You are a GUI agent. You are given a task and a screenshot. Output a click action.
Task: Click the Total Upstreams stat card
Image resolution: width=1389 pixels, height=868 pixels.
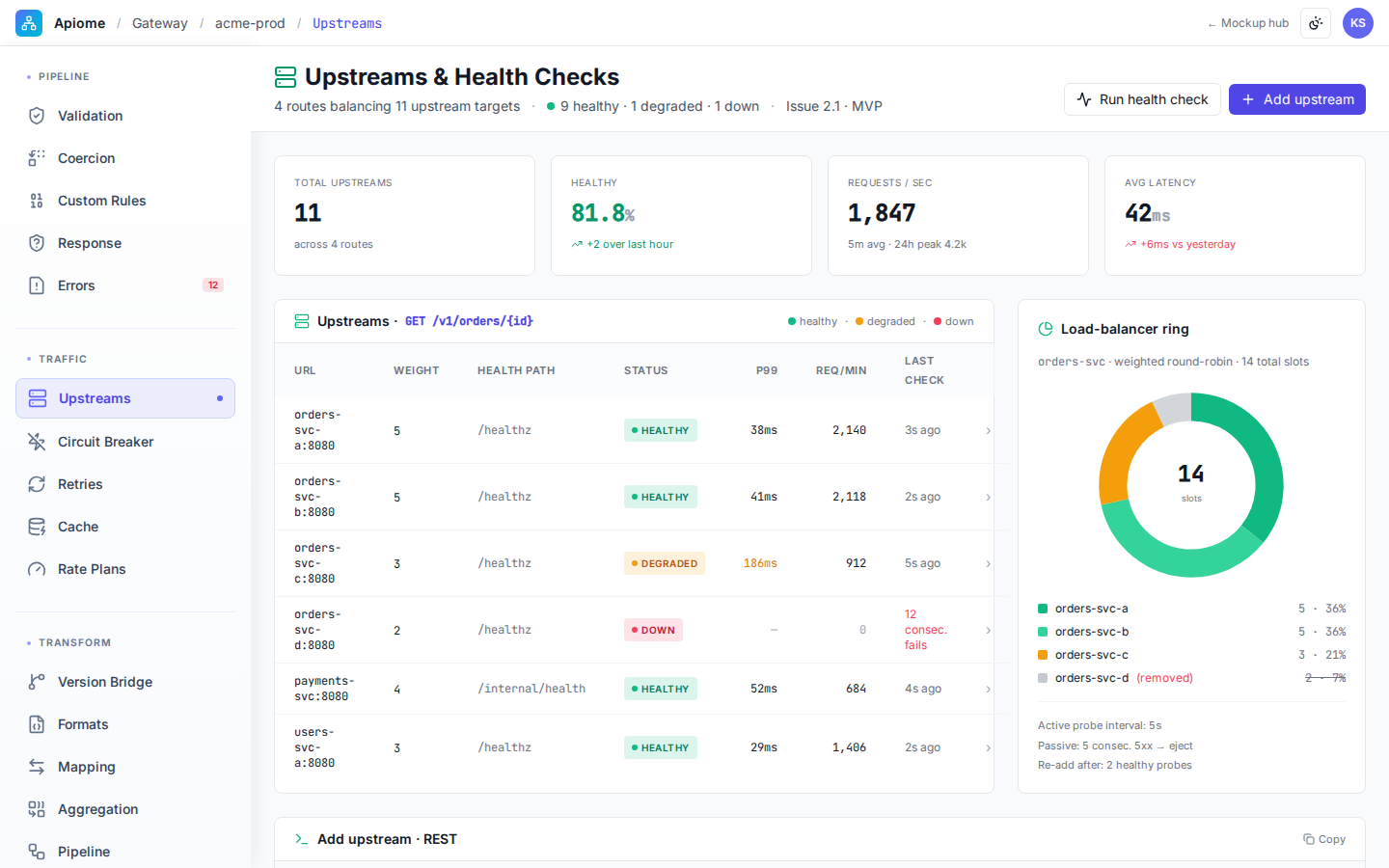point(404,215)
